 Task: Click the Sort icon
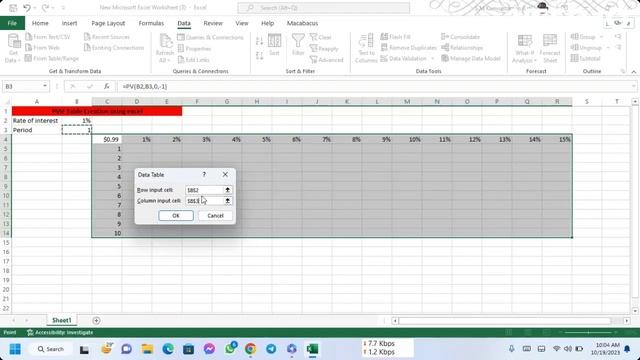pyautogui.click(x=274, y=45)
